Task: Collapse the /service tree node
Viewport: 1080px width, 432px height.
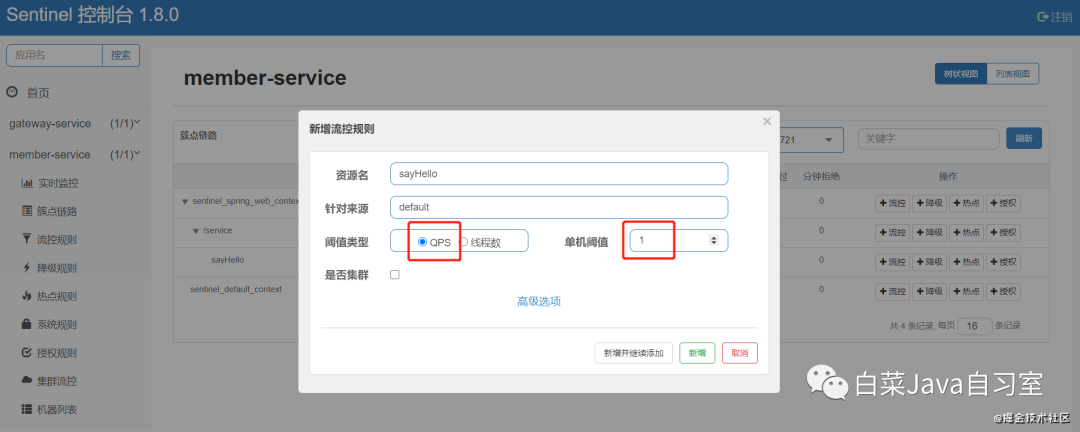Action: tap(196, 231)
